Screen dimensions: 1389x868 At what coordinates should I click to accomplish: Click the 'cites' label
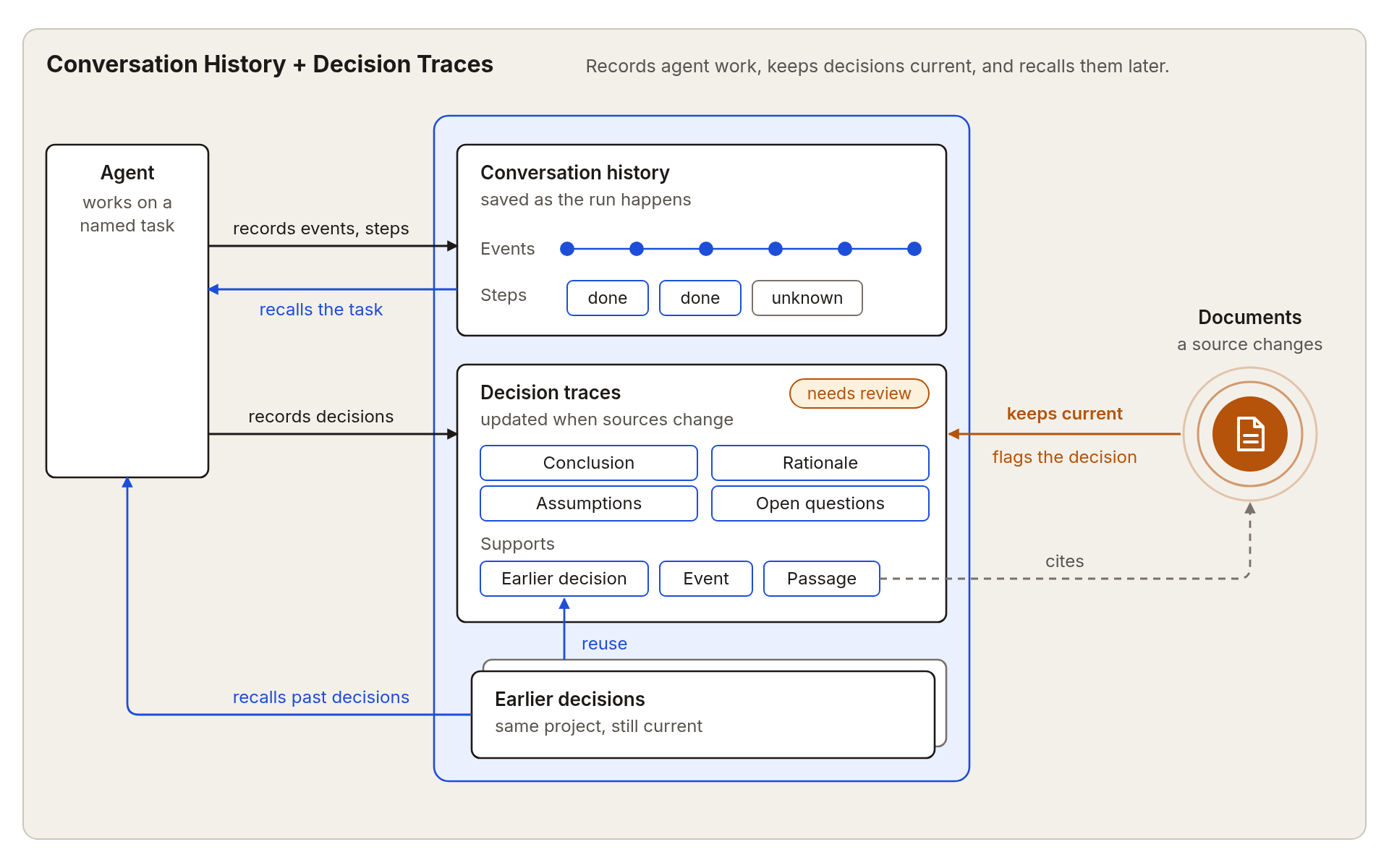pyautogui.click(x=1065, y=561)
